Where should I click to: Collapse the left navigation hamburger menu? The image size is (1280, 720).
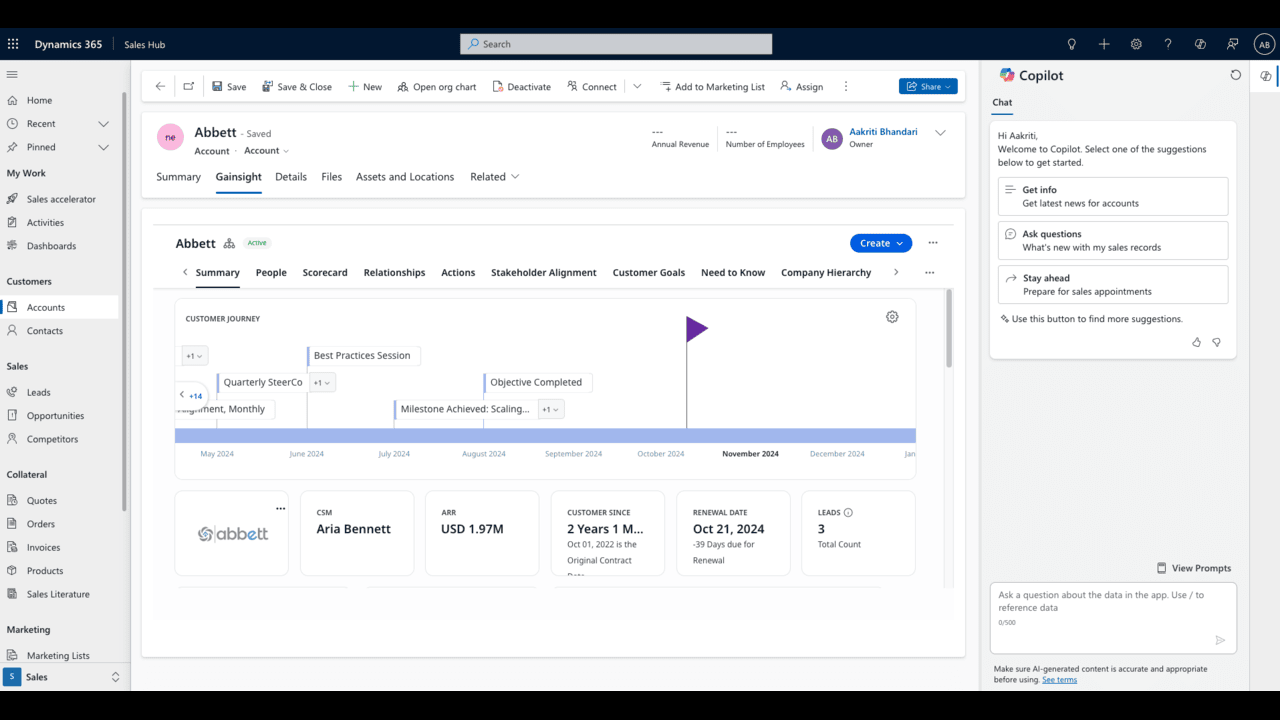13,74
